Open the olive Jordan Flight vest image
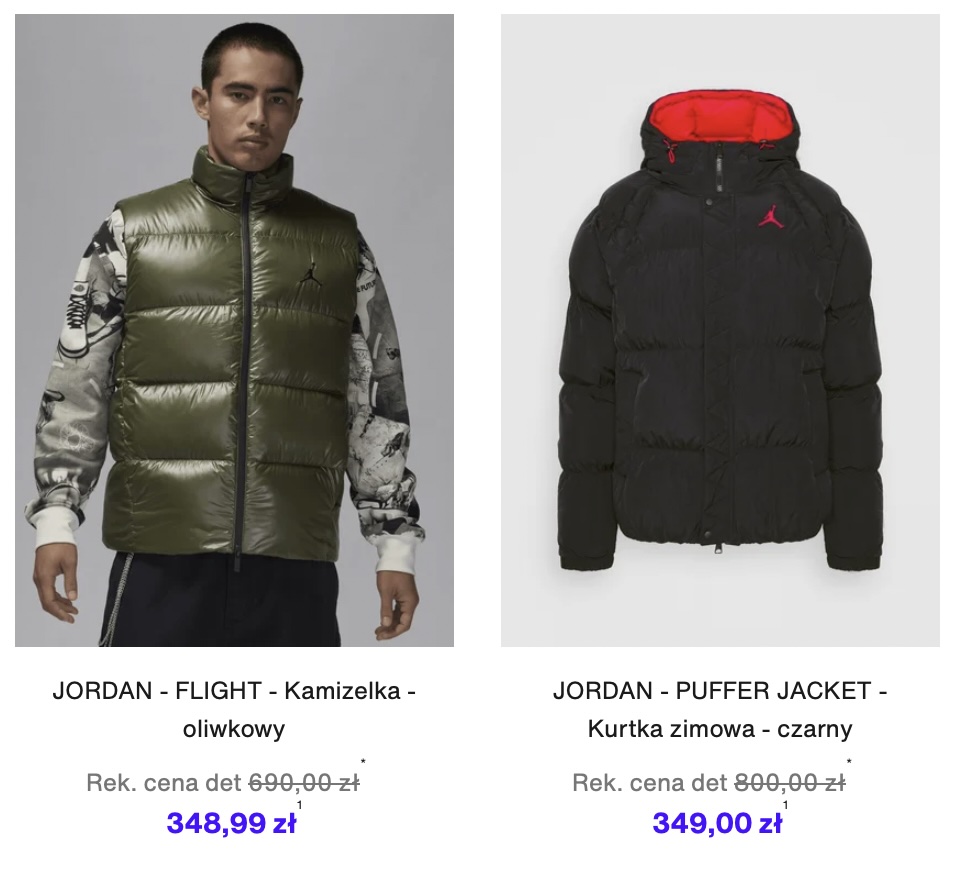Viewport: 956px width, 876px height. pos(234,330)
